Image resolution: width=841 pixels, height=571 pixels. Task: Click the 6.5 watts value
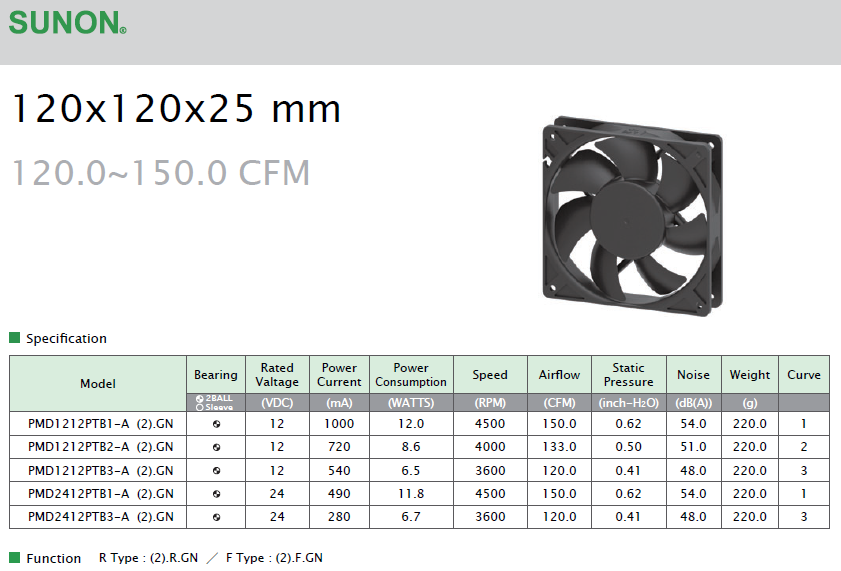(411, 471)
